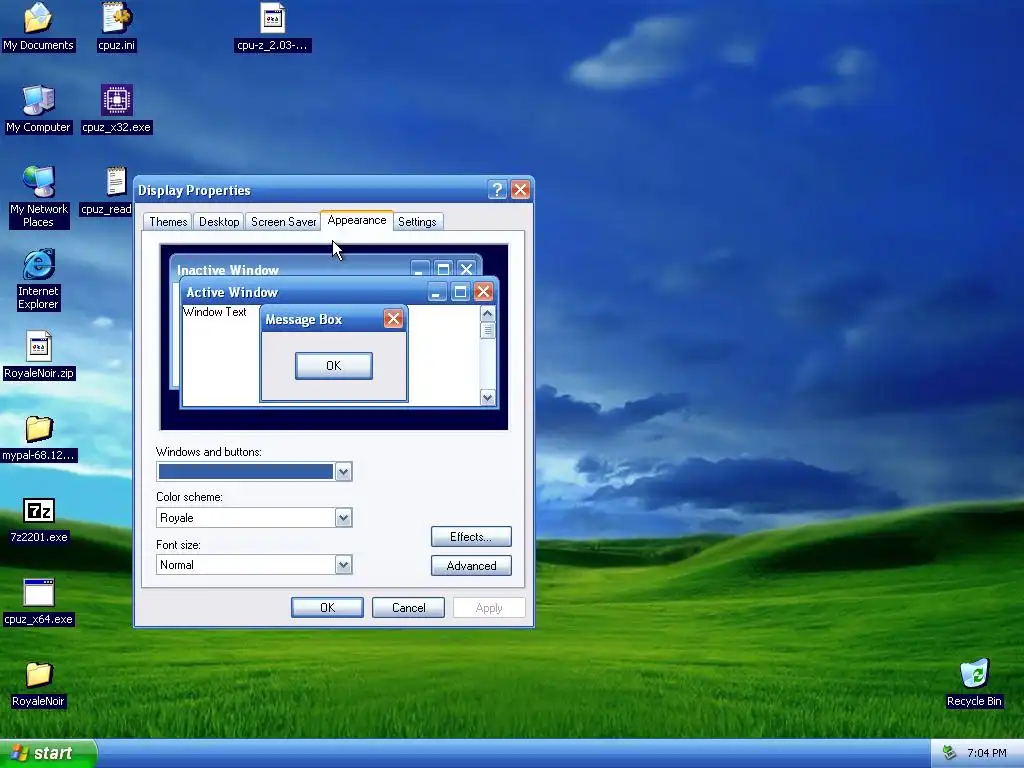
Task: Click the preview scrollbar up arrow
Action: 487,314
